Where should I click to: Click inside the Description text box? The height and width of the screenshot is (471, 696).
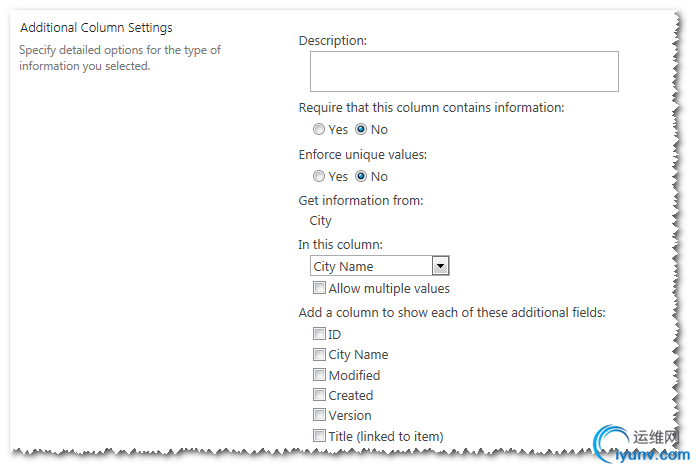pyautogui.click(x=464, y=71)
